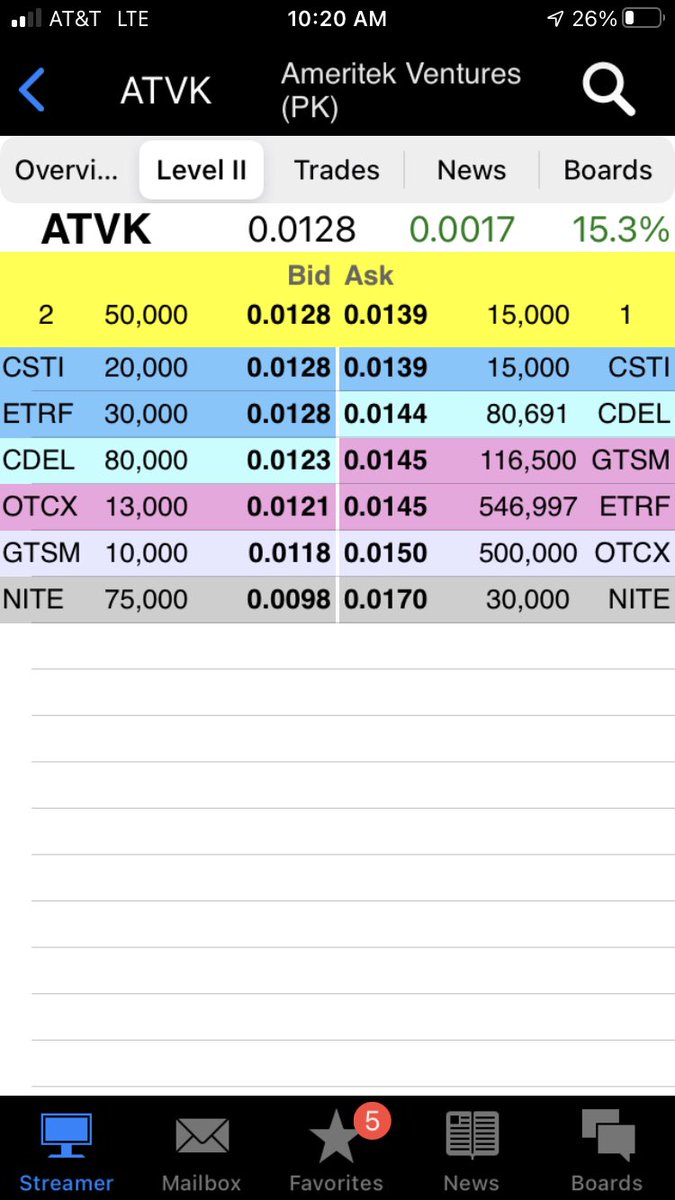Open the bottom News newspaper icon

(x=471, y=1137)
